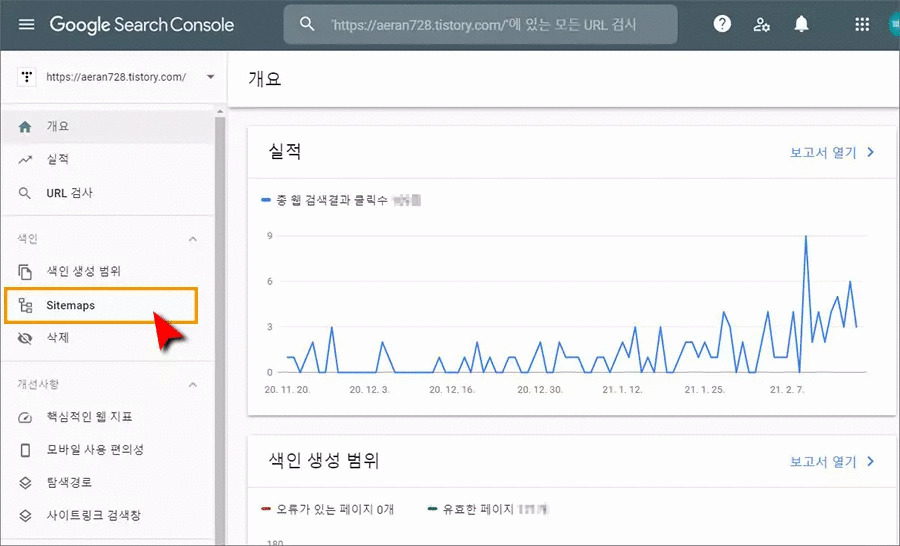Open the help question mark icon
The height and width of the screenshot is (546, 900).
click(x=722, y=24)
